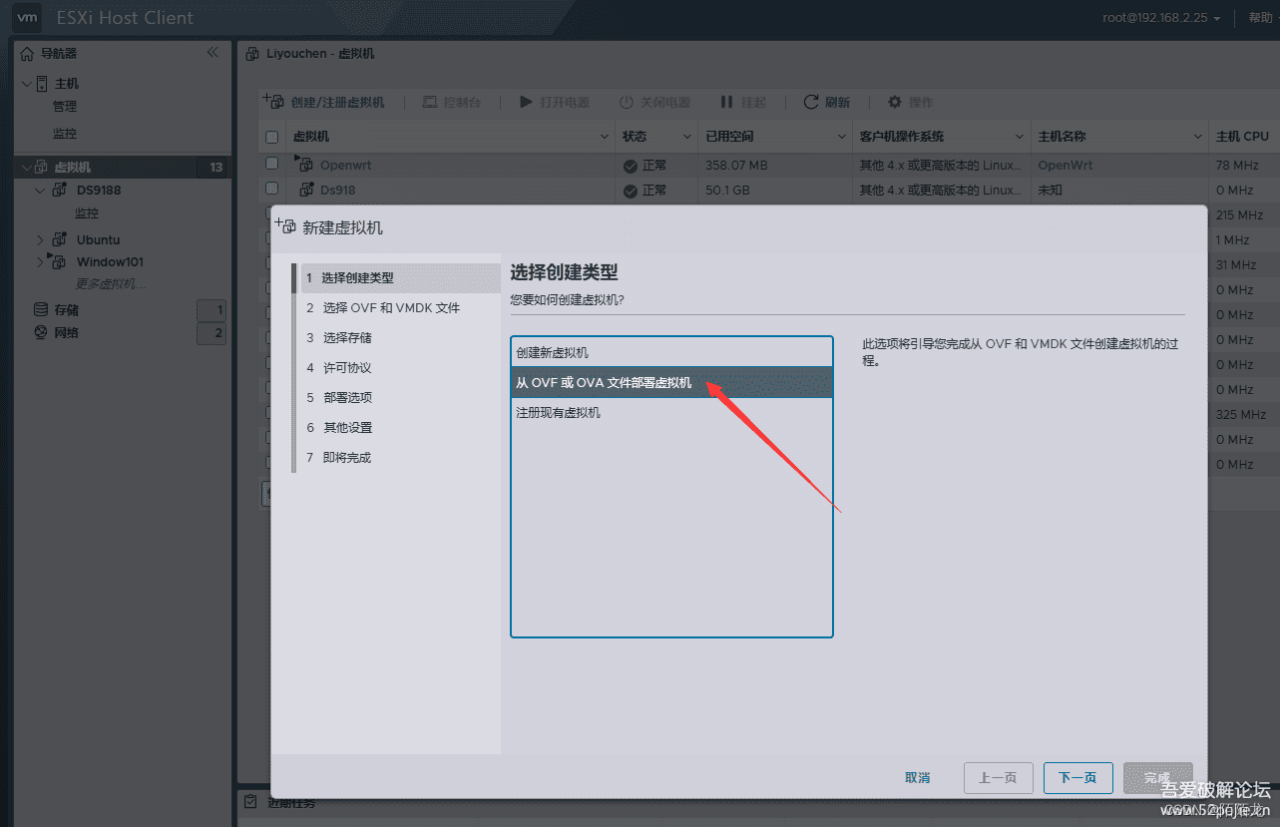Collapse the navigator panel with double-chevron icon
This screenshot has width=1280, height=827.
(212, 52)
